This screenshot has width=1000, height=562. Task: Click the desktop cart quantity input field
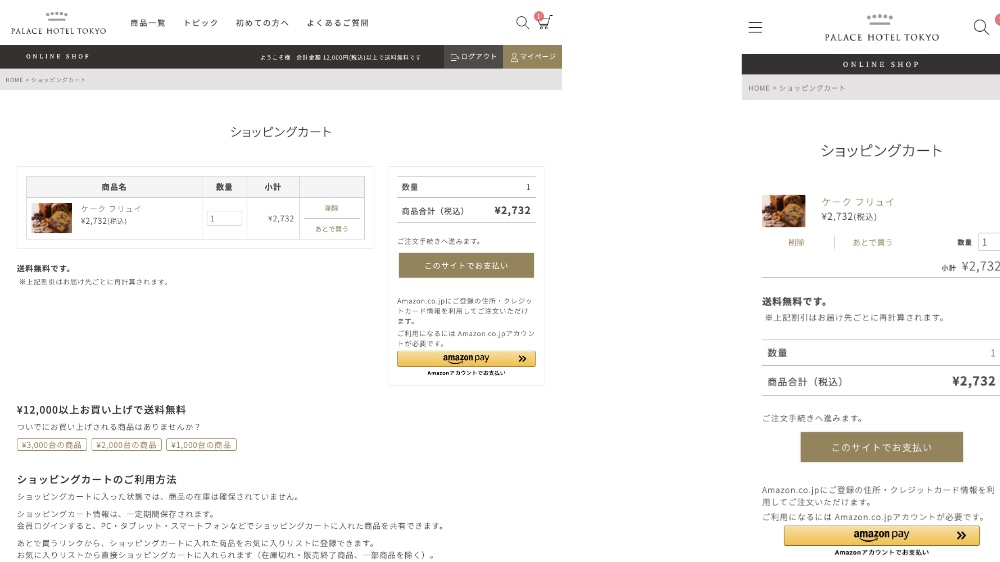[x=225, y=219]
